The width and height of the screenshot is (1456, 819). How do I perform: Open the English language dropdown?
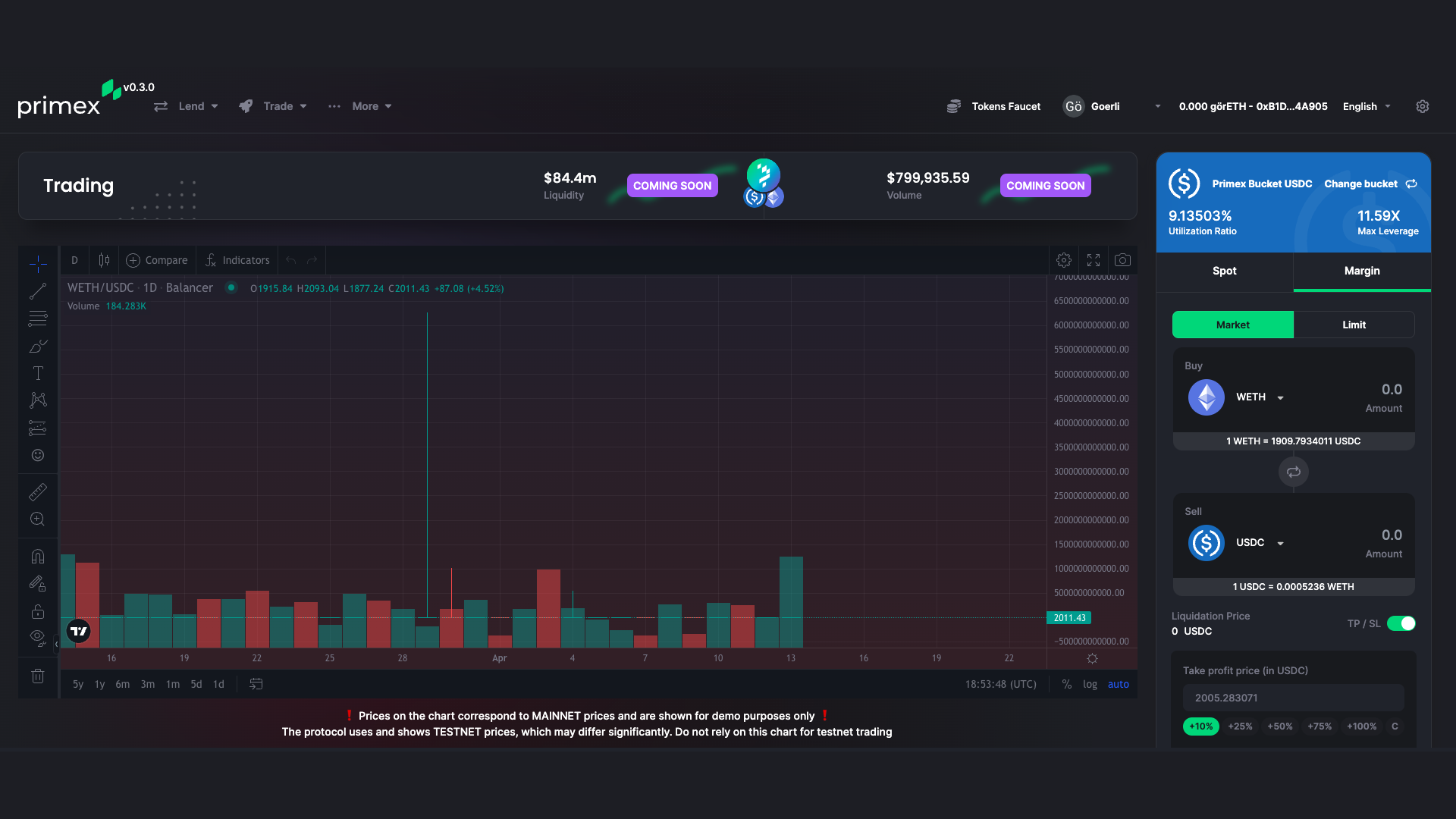pyautogui.click(x=1367, y=106)
